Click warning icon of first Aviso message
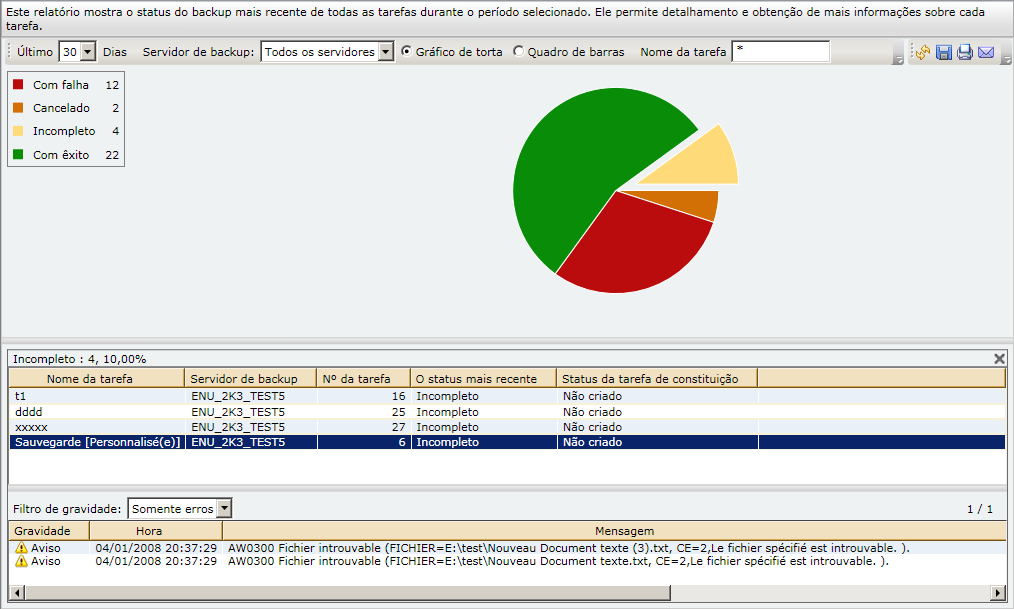 point(21,548)
